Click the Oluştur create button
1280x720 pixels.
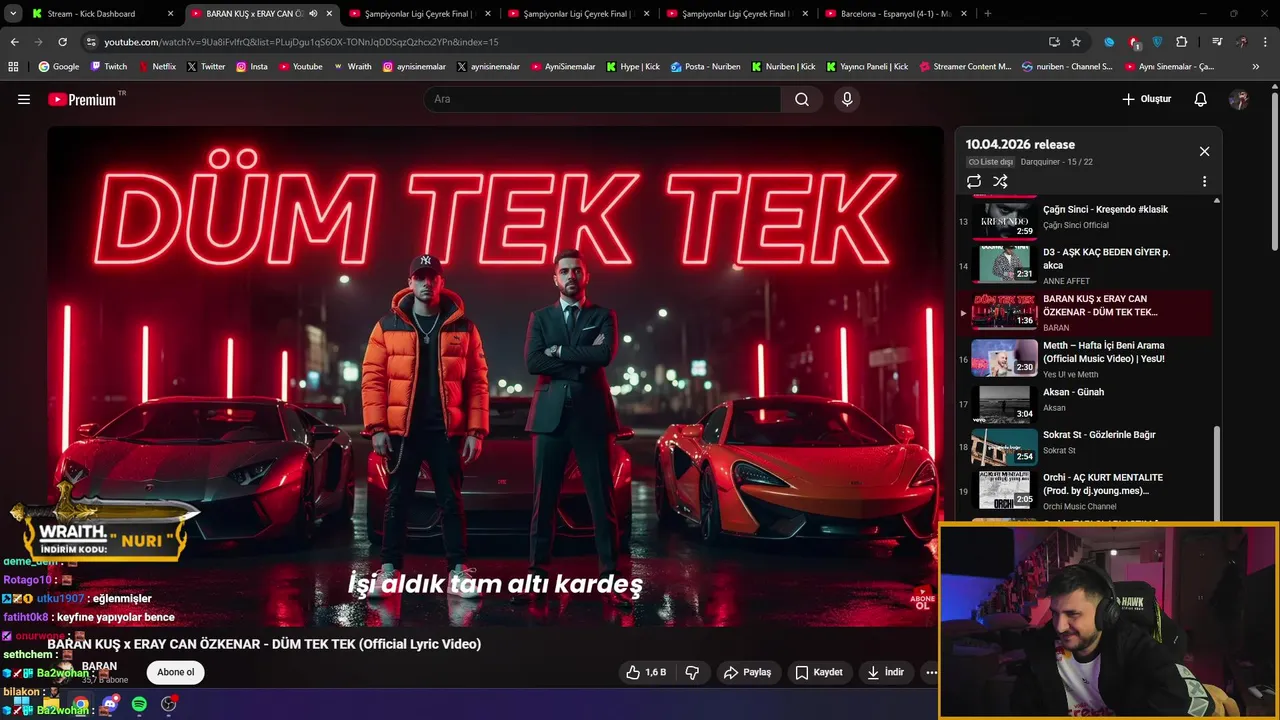(1146, 99)
